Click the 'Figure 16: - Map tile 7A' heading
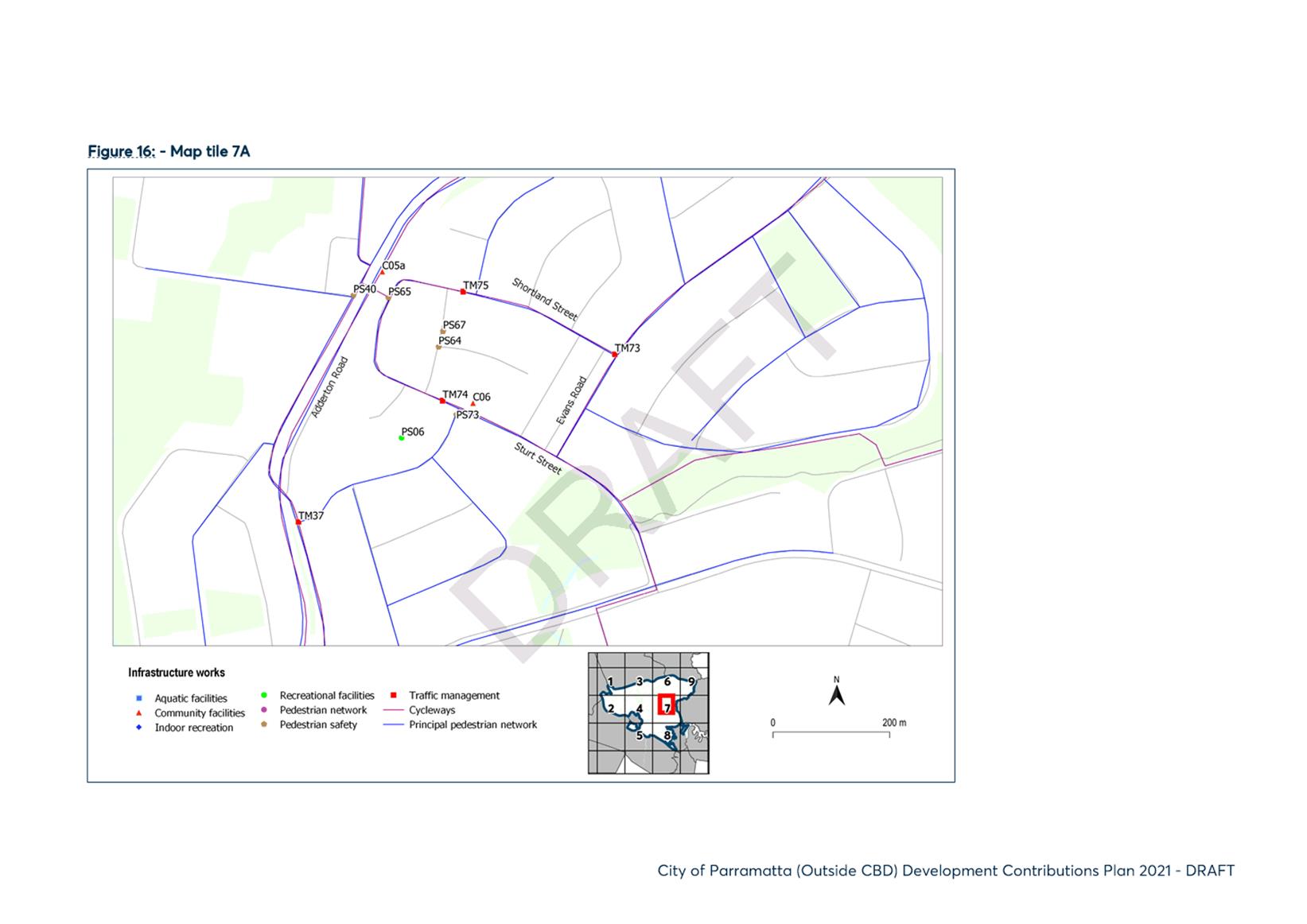 point(169,151)
